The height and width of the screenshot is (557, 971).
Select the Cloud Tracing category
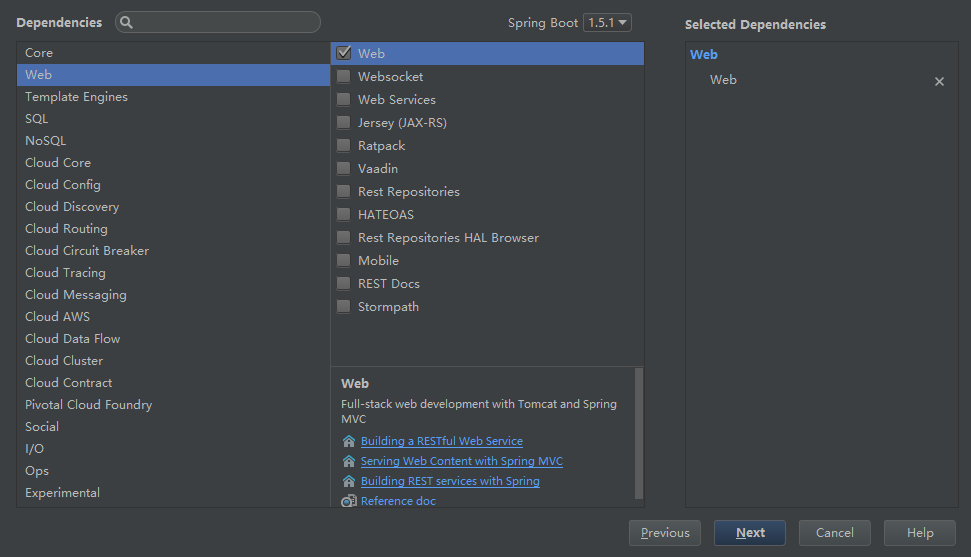pyautogui.click(x=173, y=273)
